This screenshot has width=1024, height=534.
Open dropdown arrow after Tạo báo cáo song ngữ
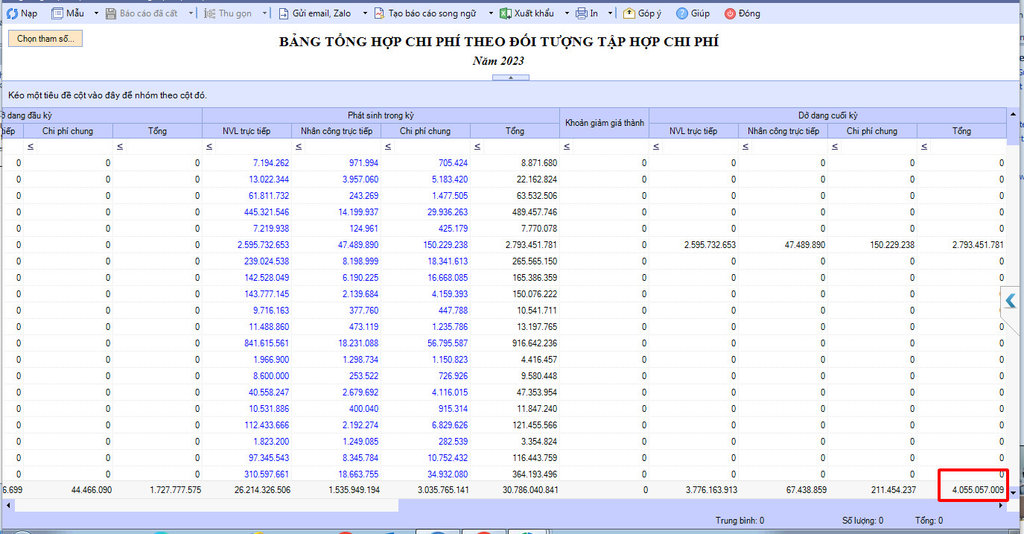coord(490,13)
